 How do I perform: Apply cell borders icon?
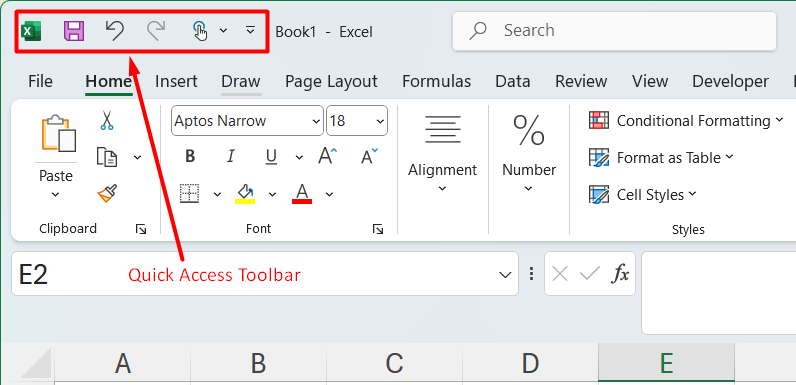coord(190,194)
